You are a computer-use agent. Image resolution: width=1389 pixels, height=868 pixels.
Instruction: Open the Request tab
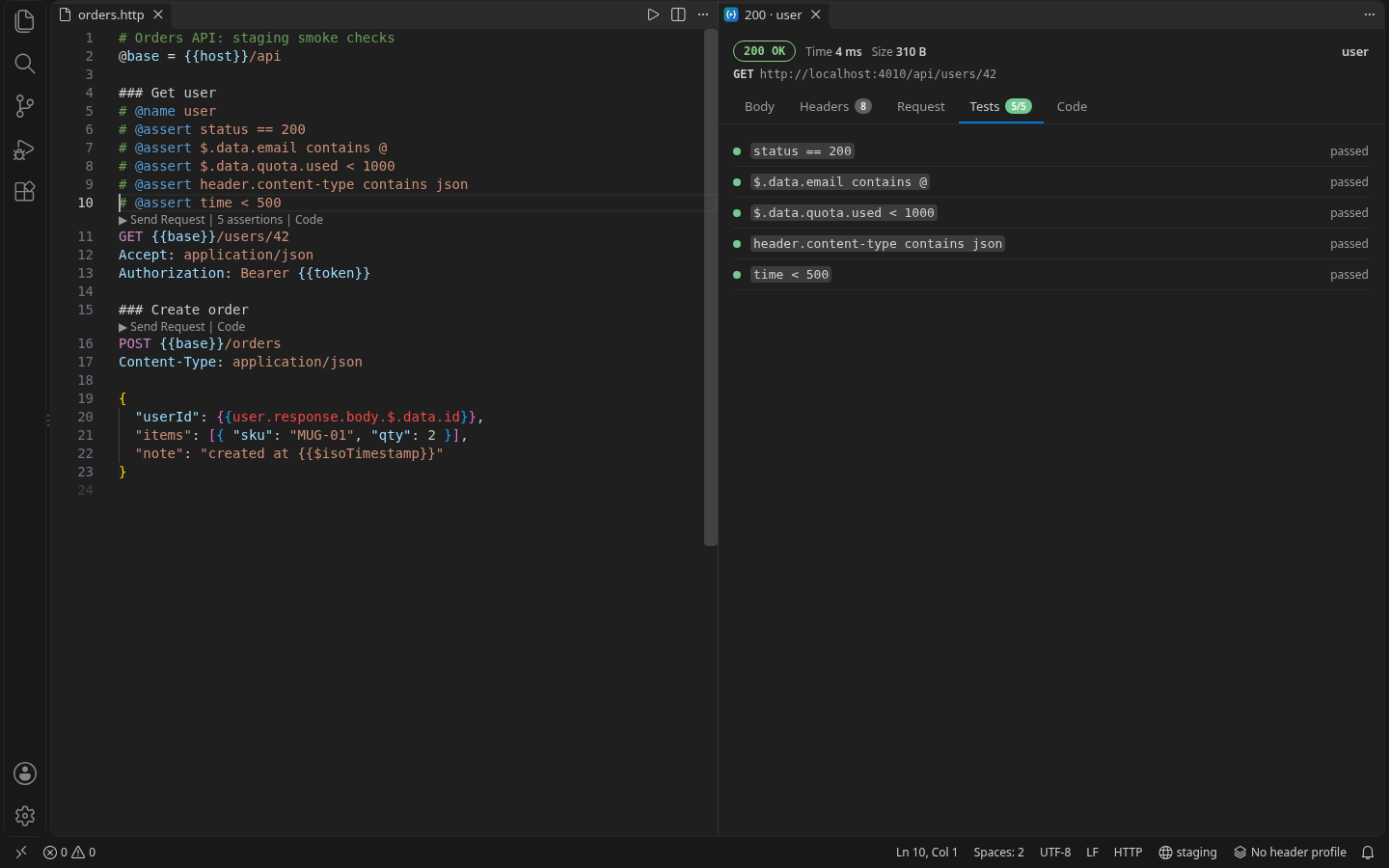pos(920,106)
